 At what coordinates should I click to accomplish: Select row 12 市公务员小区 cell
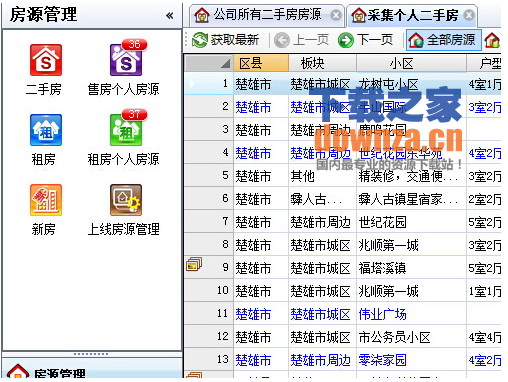click(x=411, y=337)
